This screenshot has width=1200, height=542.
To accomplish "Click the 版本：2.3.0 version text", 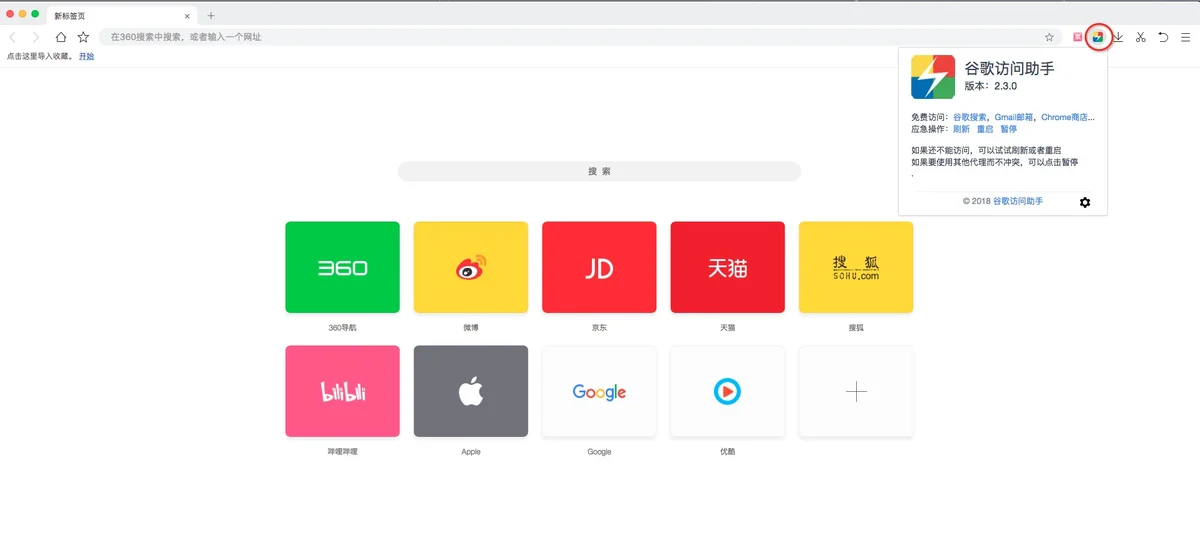I will click(991, 87).
